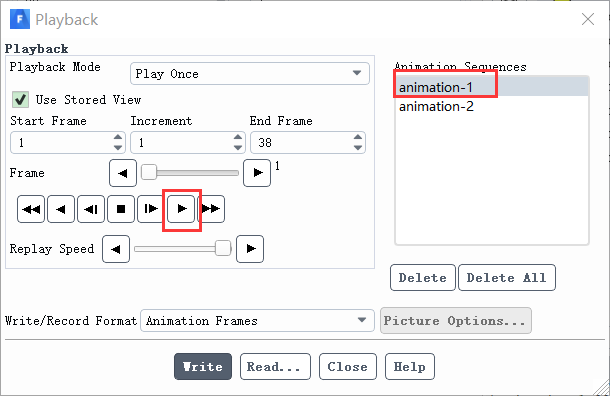
Task: Expand the Write/Record Format dropdown
Action: click(257, 321)
